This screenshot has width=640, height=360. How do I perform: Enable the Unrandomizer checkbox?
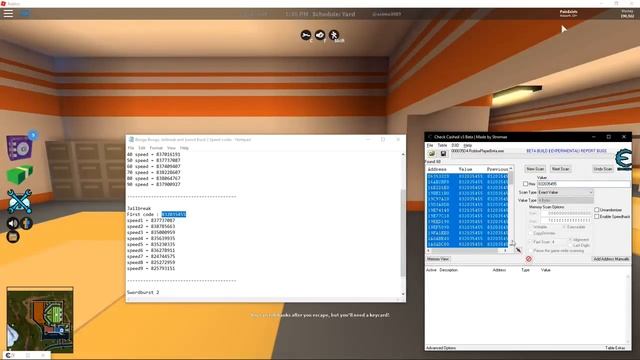[x=597, y=210]
